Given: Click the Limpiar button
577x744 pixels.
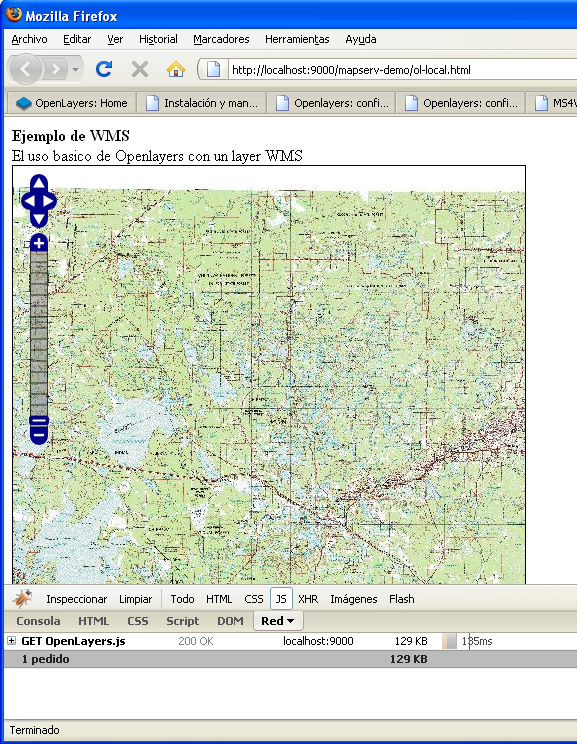Looking at the screenshot, I should pos(135,599).
